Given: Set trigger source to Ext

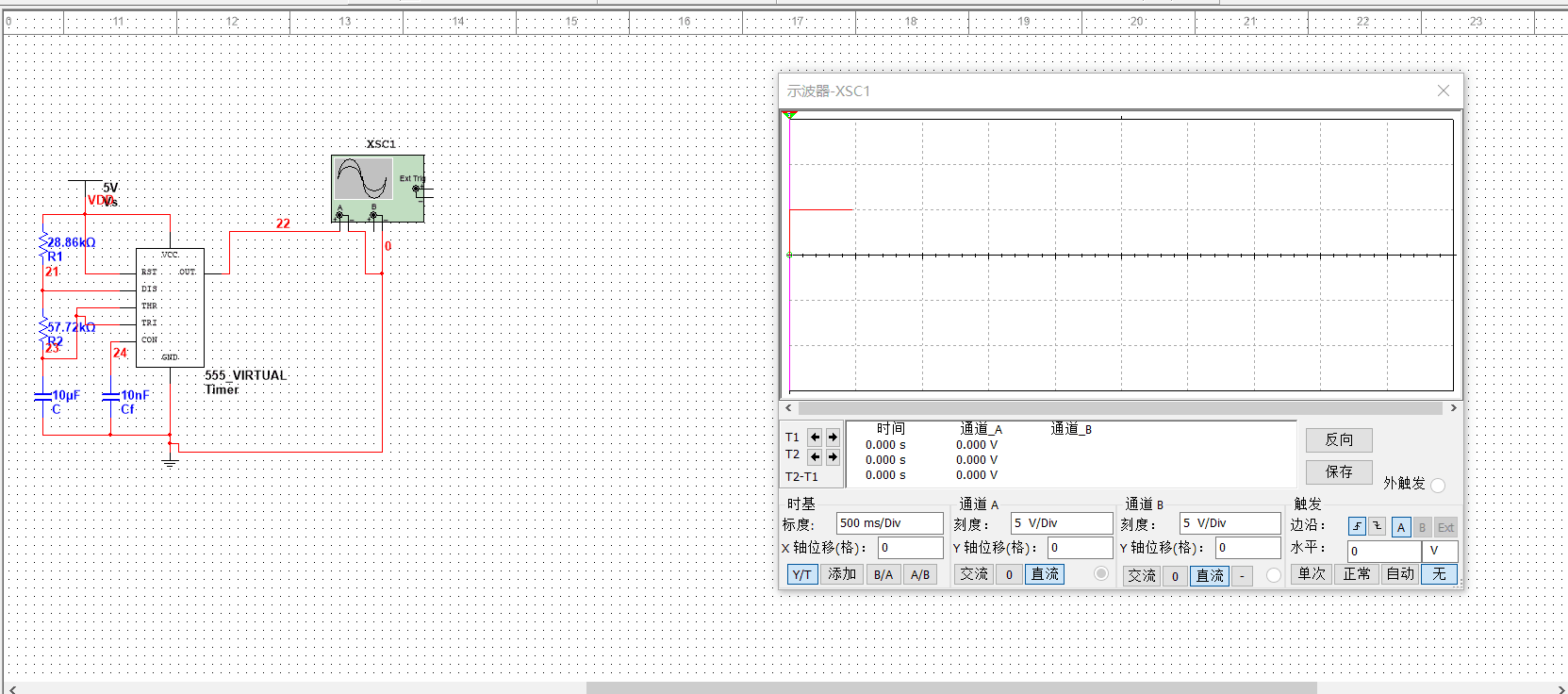Looking at the screenshot, I should pyautogui.click(x=1445, y=527).
